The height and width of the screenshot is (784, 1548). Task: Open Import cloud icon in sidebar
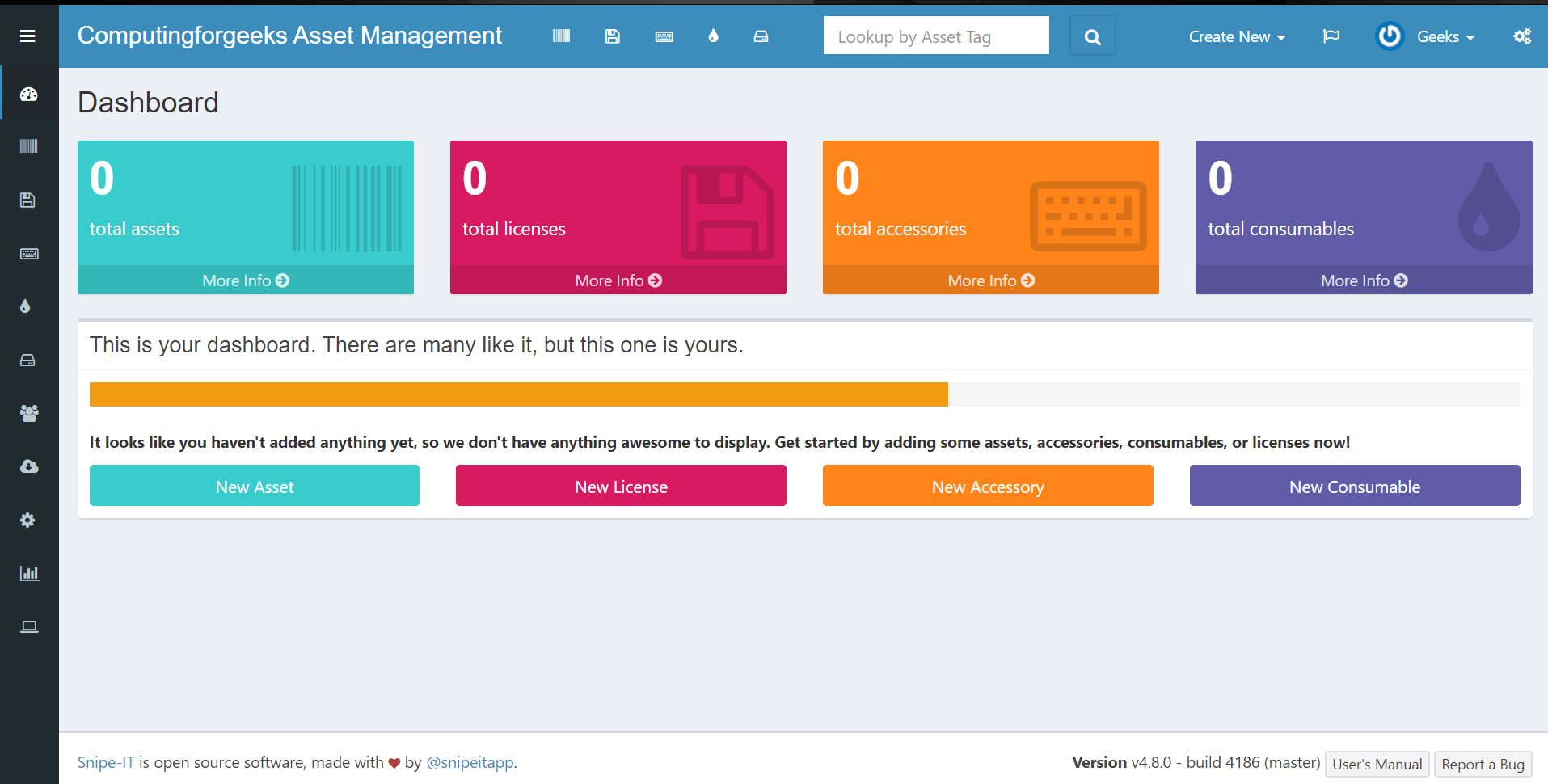pos(29,466)
